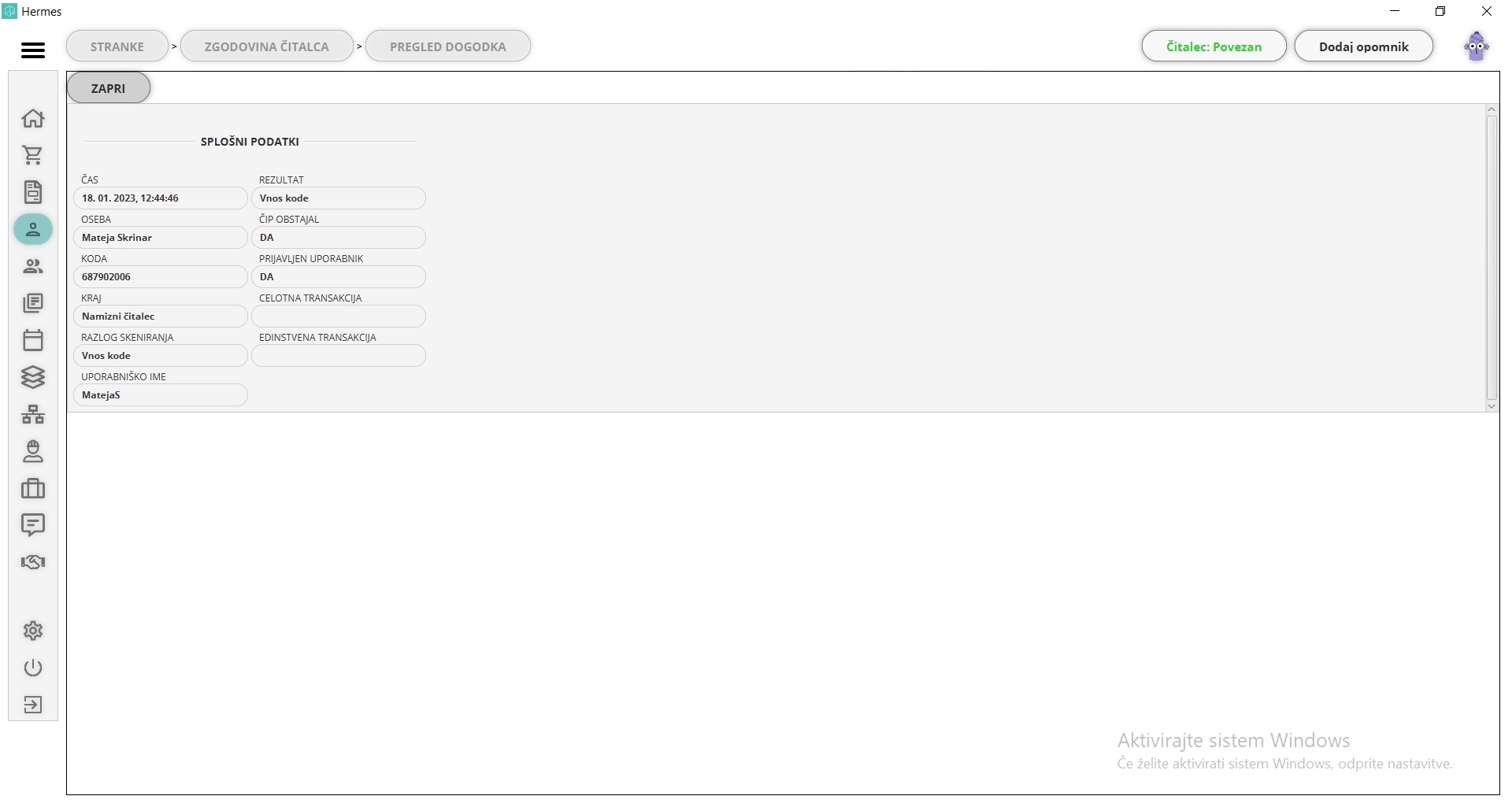Click the REZULTAT field Vnos kode

click(339, 198)
